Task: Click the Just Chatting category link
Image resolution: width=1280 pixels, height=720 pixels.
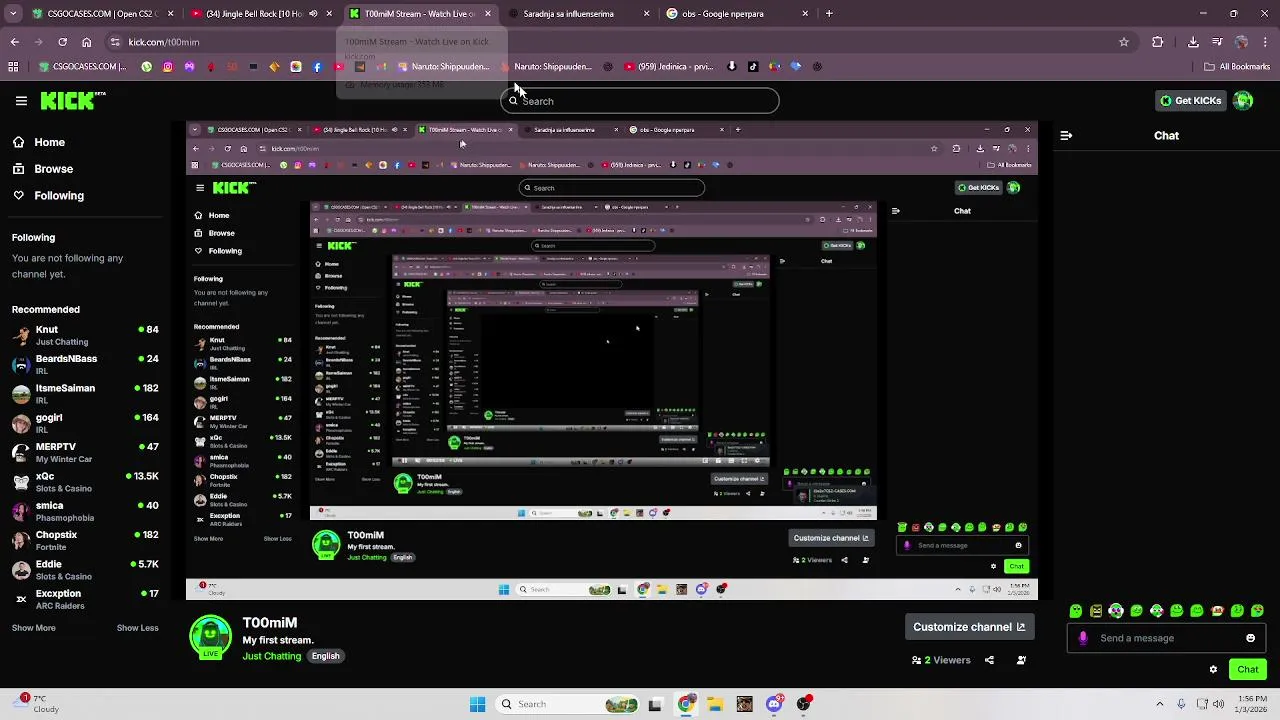Action: [271, 656]
